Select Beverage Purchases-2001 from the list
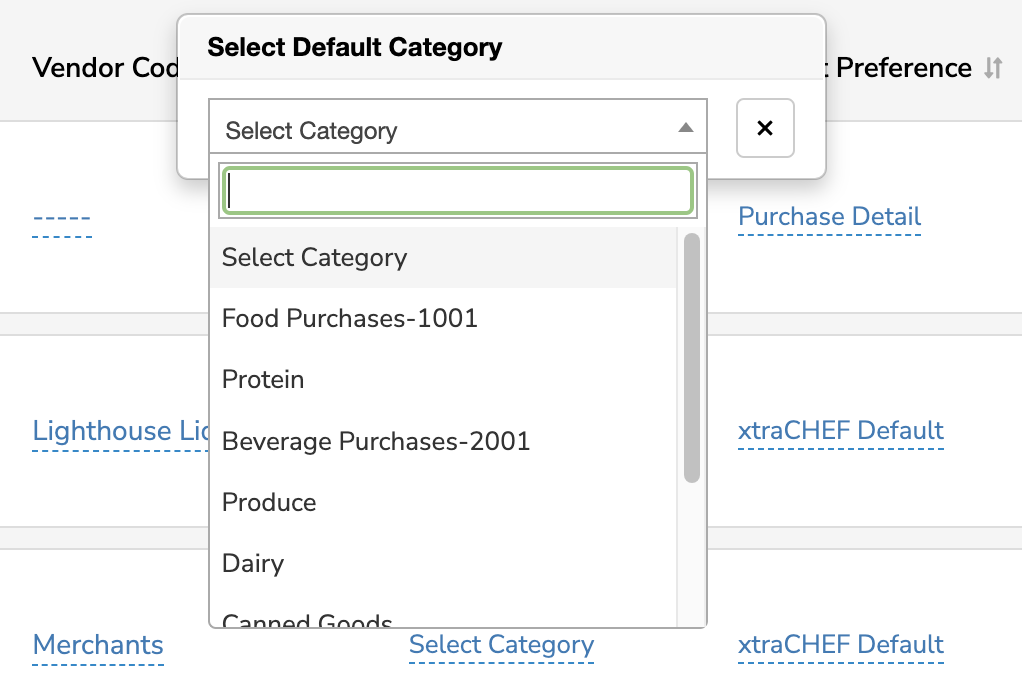 (376, 440)
